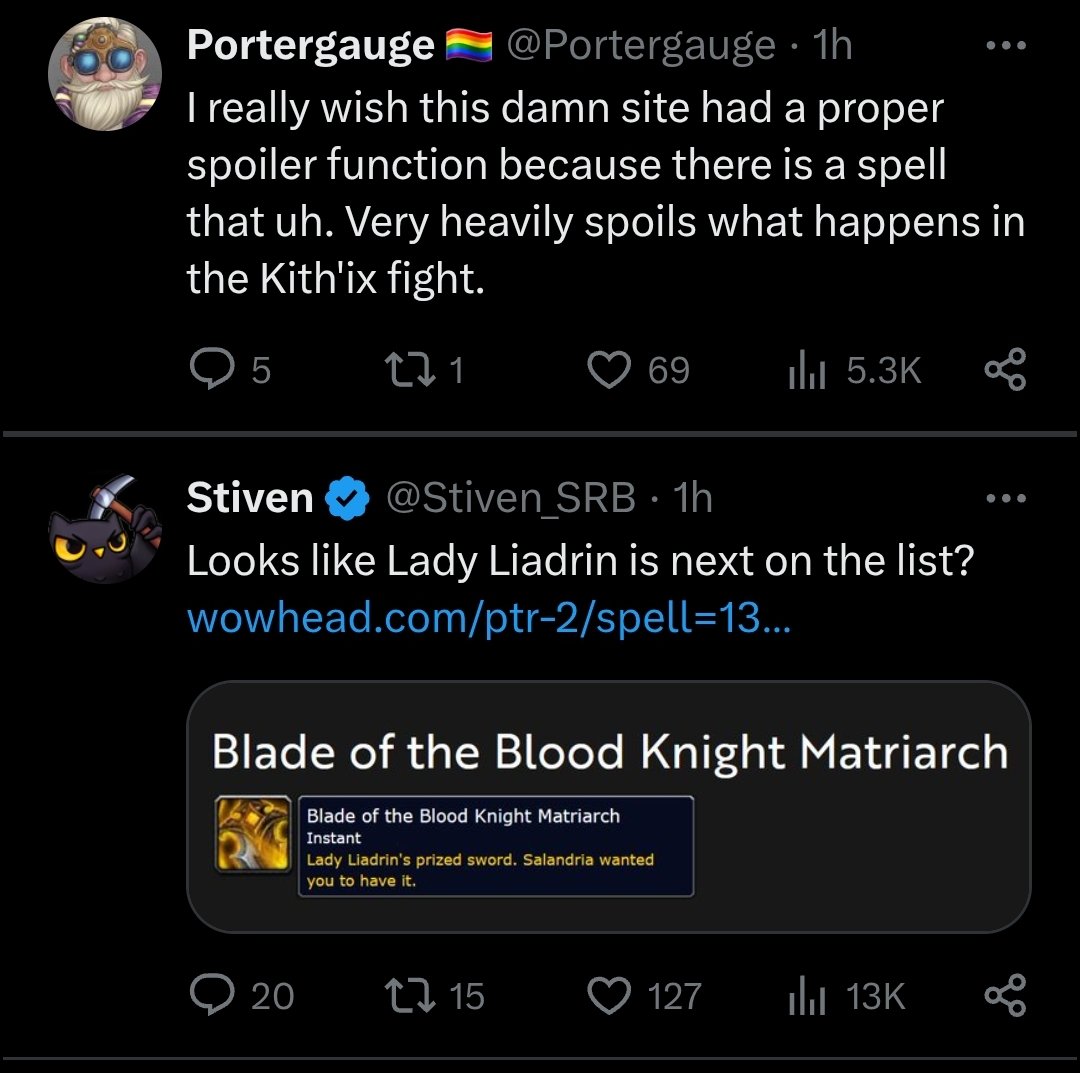
Task: Open the wowhead.com spell link
Action: 489,617
